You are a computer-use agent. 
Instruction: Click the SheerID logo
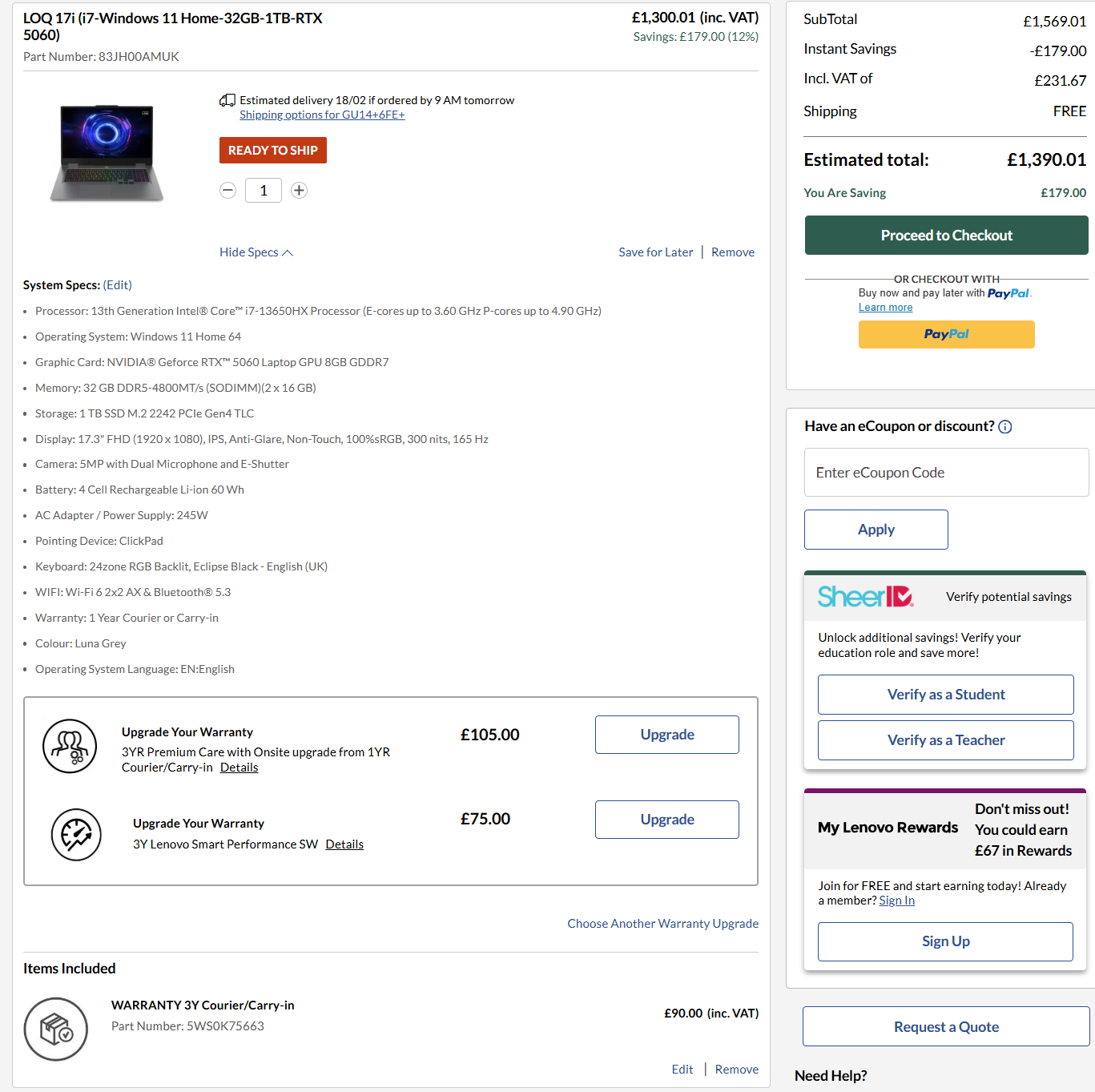pos(865,597)
